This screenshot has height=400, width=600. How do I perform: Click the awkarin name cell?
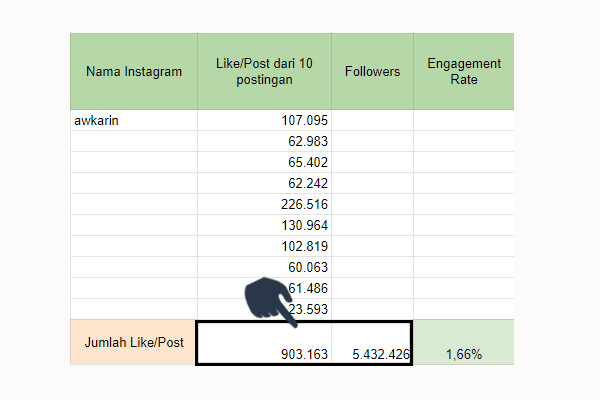134,120
